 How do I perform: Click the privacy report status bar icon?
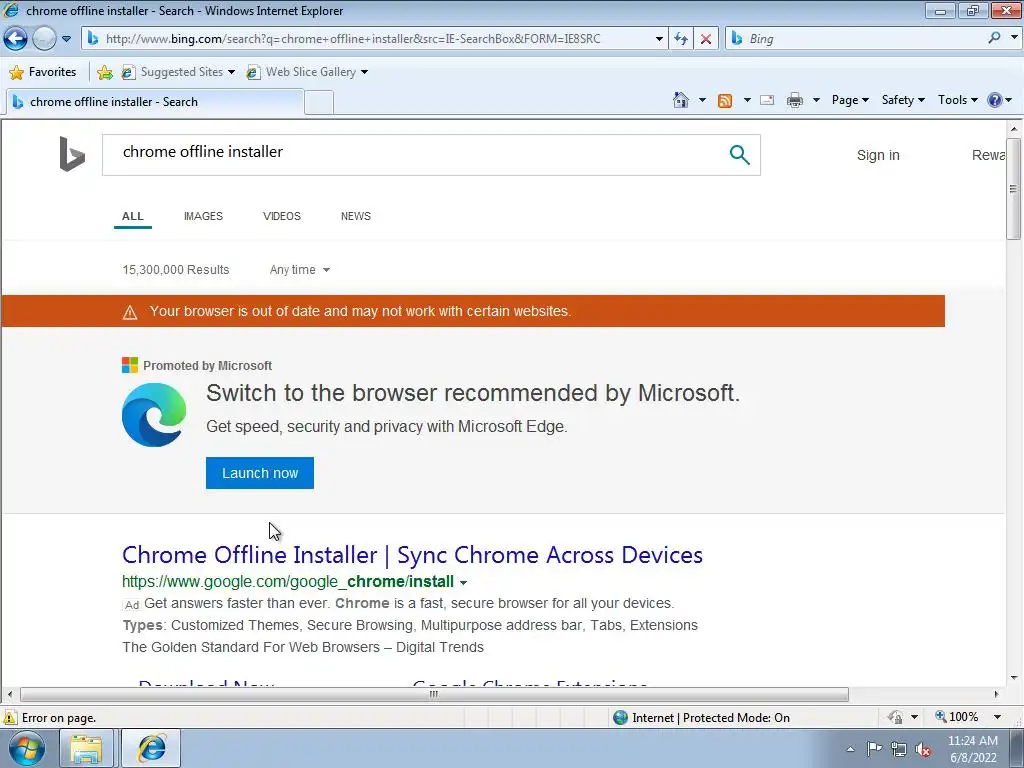[x=895, y=717]
